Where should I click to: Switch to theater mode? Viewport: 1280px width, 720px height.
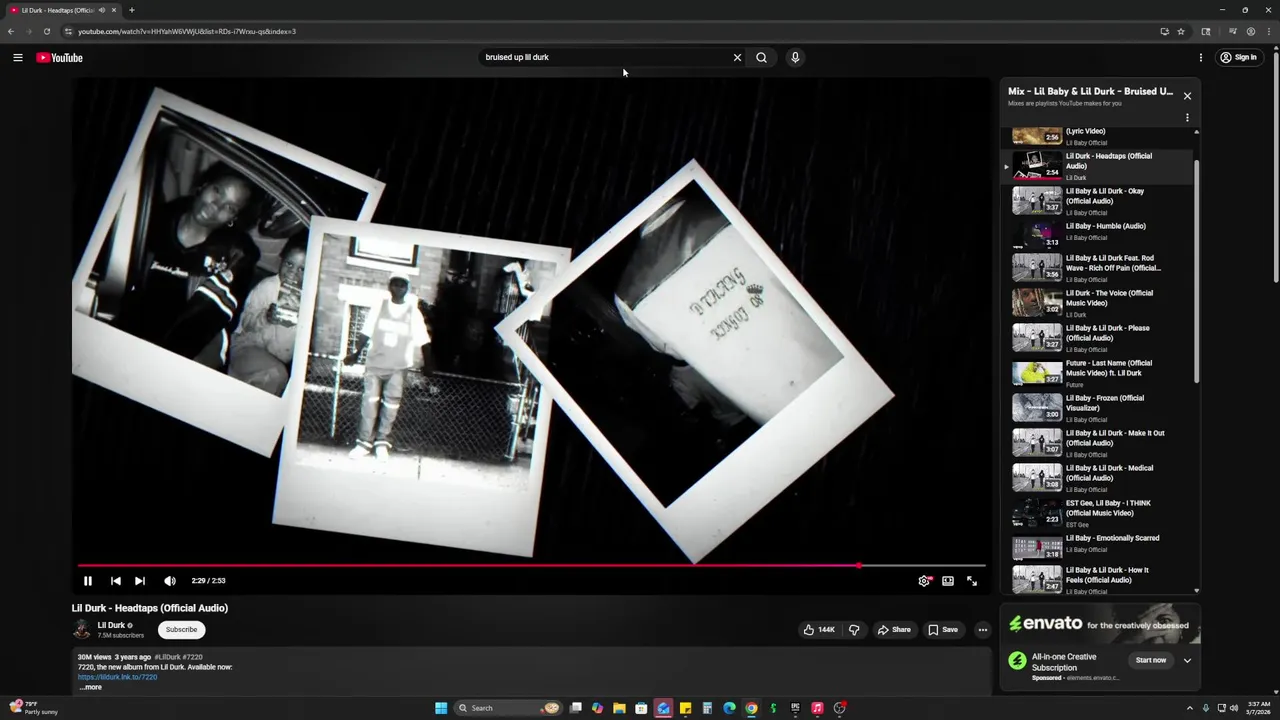(948, 580)
